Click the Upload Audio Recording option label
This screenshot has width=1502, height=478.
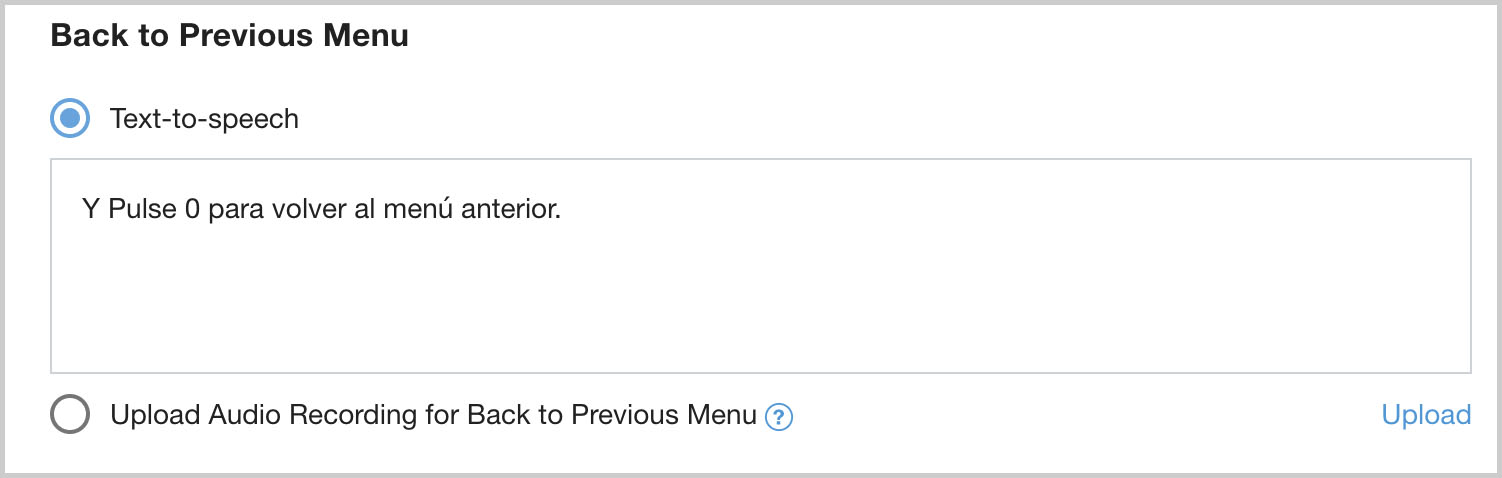pyautogui.click(x=432, y=415)
